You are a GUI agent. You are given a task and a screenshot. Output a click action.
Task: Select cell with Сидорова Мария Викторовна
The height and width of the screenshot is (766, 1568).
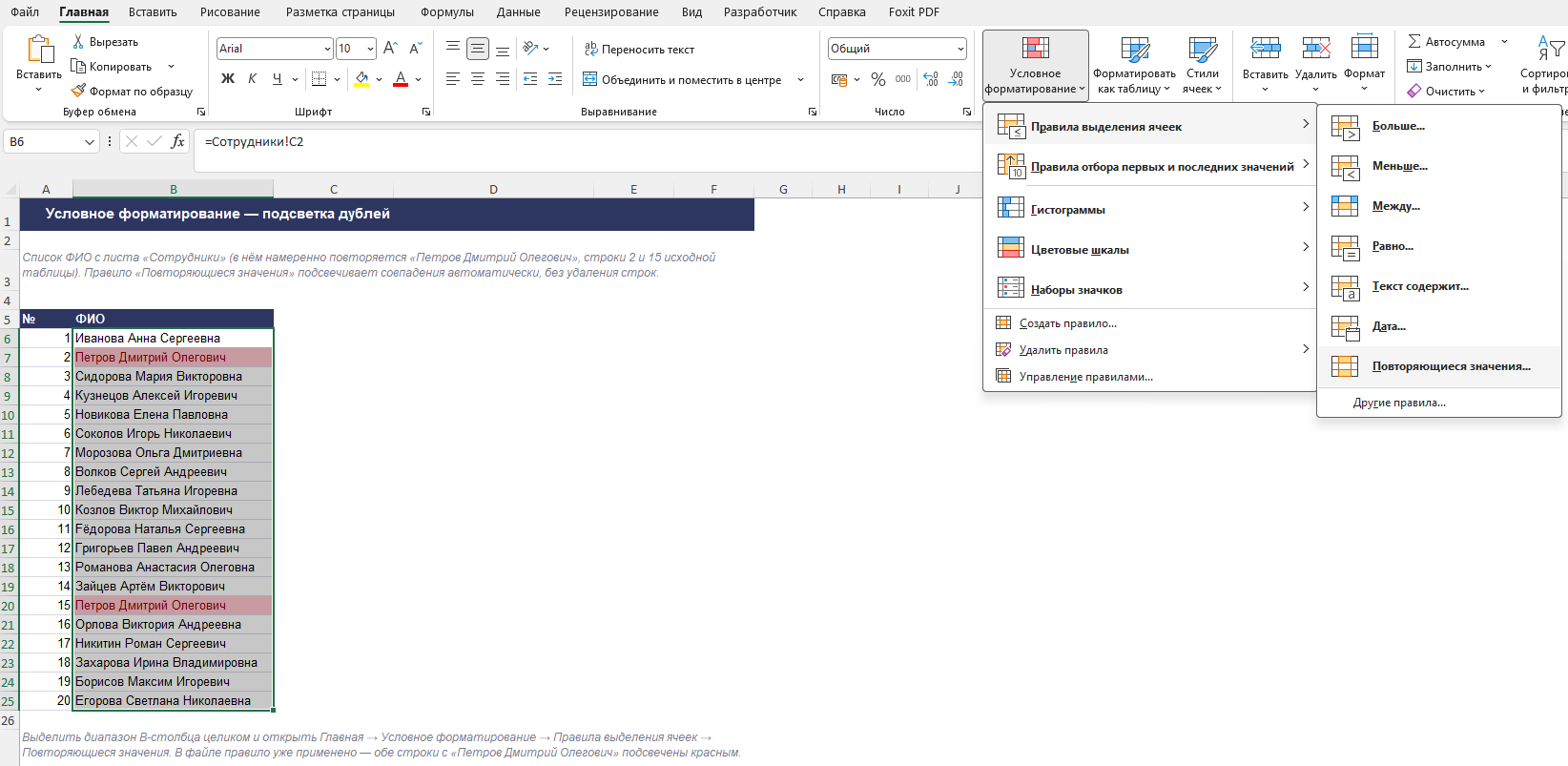173,377
